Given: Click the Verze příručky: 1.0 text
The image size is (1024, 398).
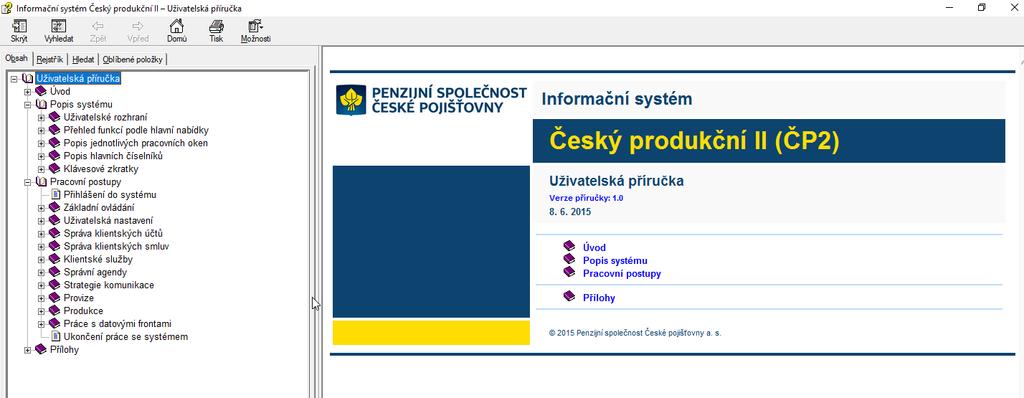Looking at the screenshot, I should [586, 197].
